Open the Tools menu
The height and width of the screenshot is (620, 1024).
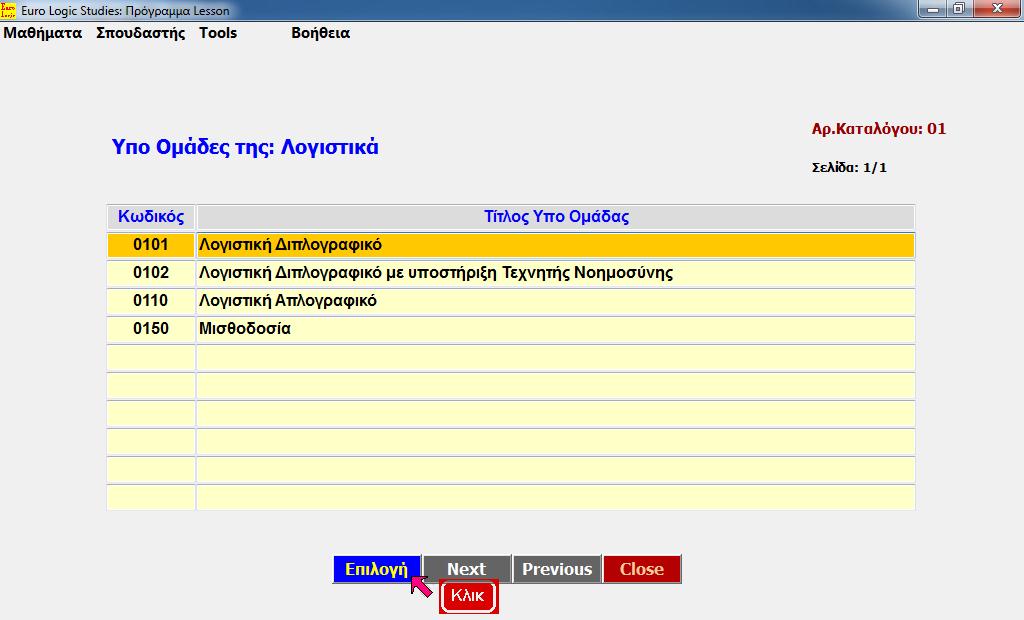(x=218, y=33)
